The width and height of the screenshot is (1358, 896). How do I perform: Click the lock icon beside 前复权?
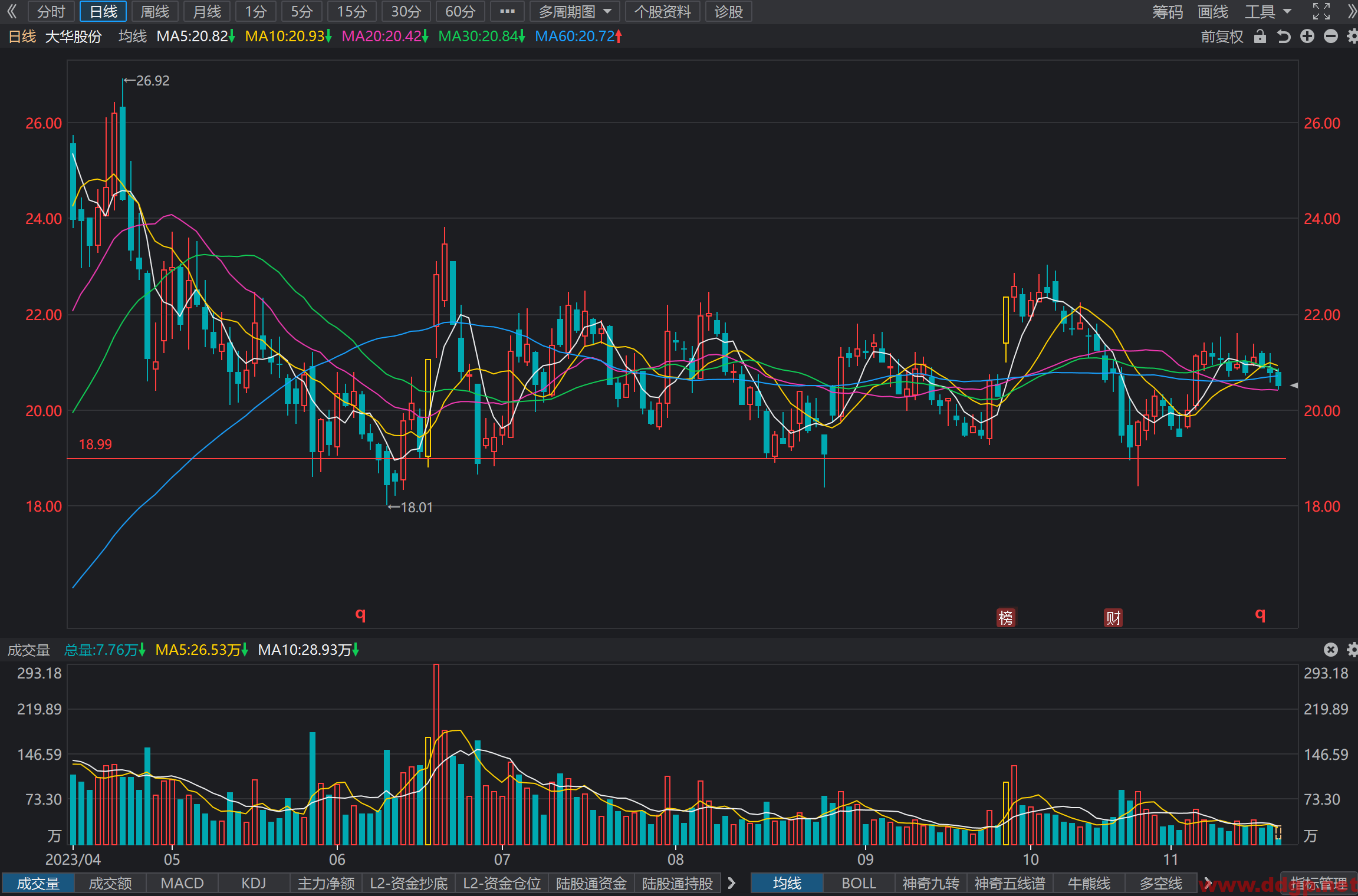pos(1260,37)
